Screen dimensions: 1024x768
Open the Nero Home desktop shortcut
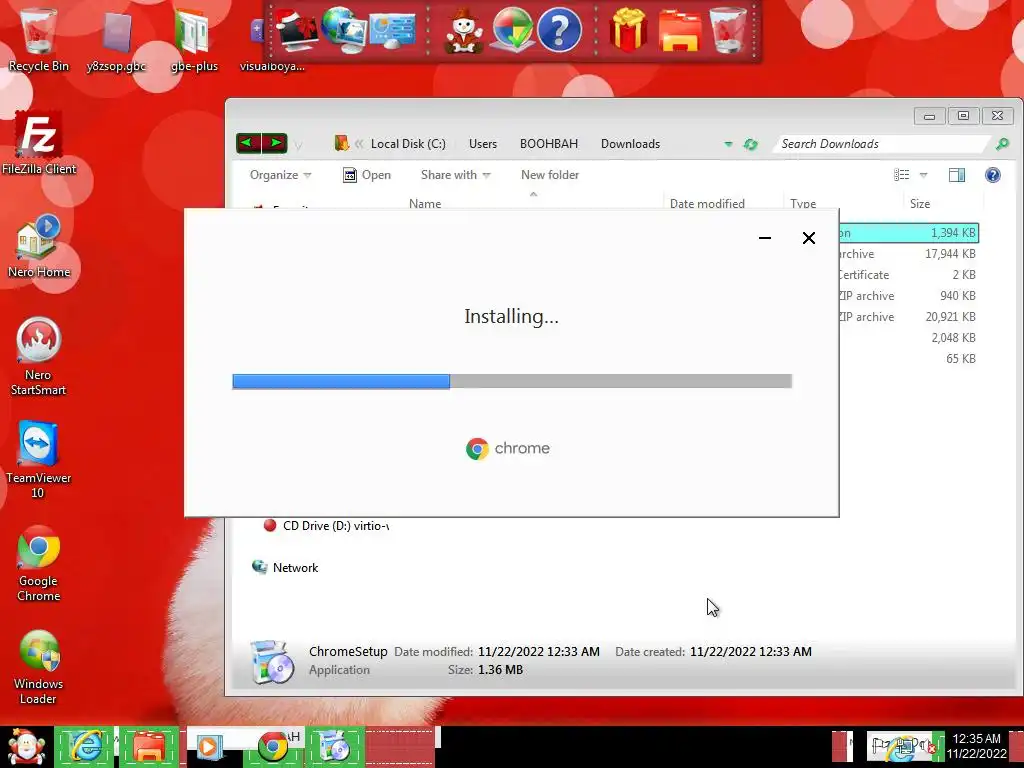tap(39, 246)
